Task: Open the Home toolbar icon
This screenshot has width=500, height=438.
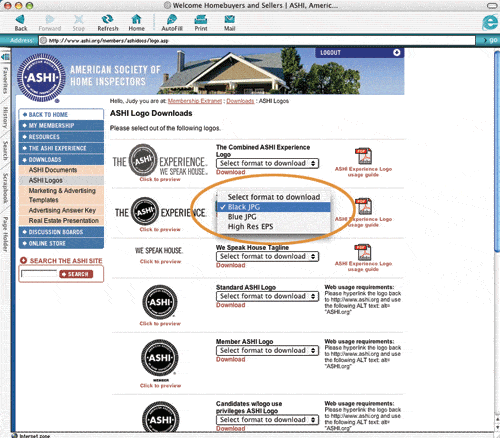Action: pos(136,19)
